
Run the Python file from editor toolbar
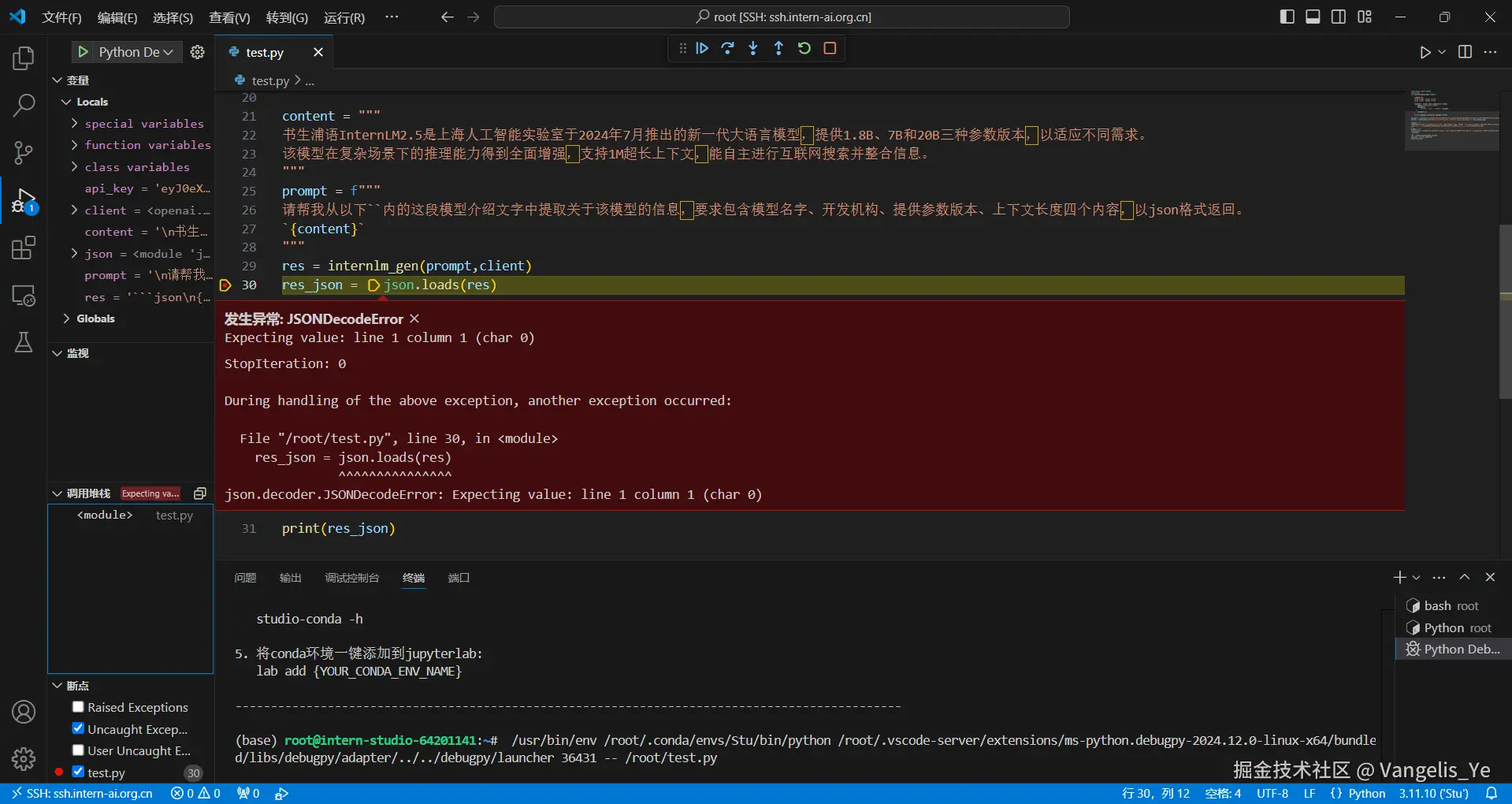tap(1425, 52)
